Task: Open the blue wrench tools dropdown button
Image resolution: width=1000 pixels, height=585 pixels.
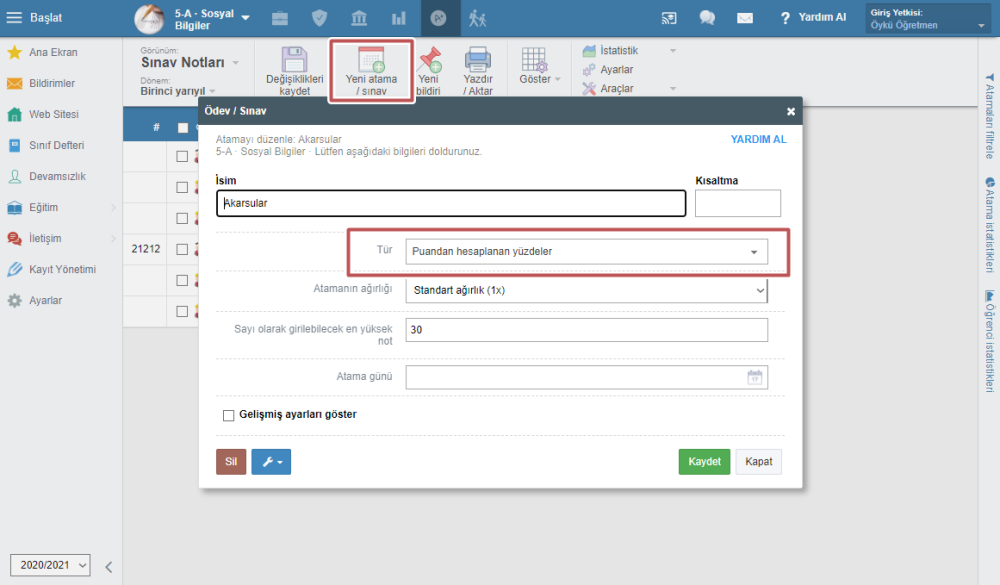Action: [271, 462]
